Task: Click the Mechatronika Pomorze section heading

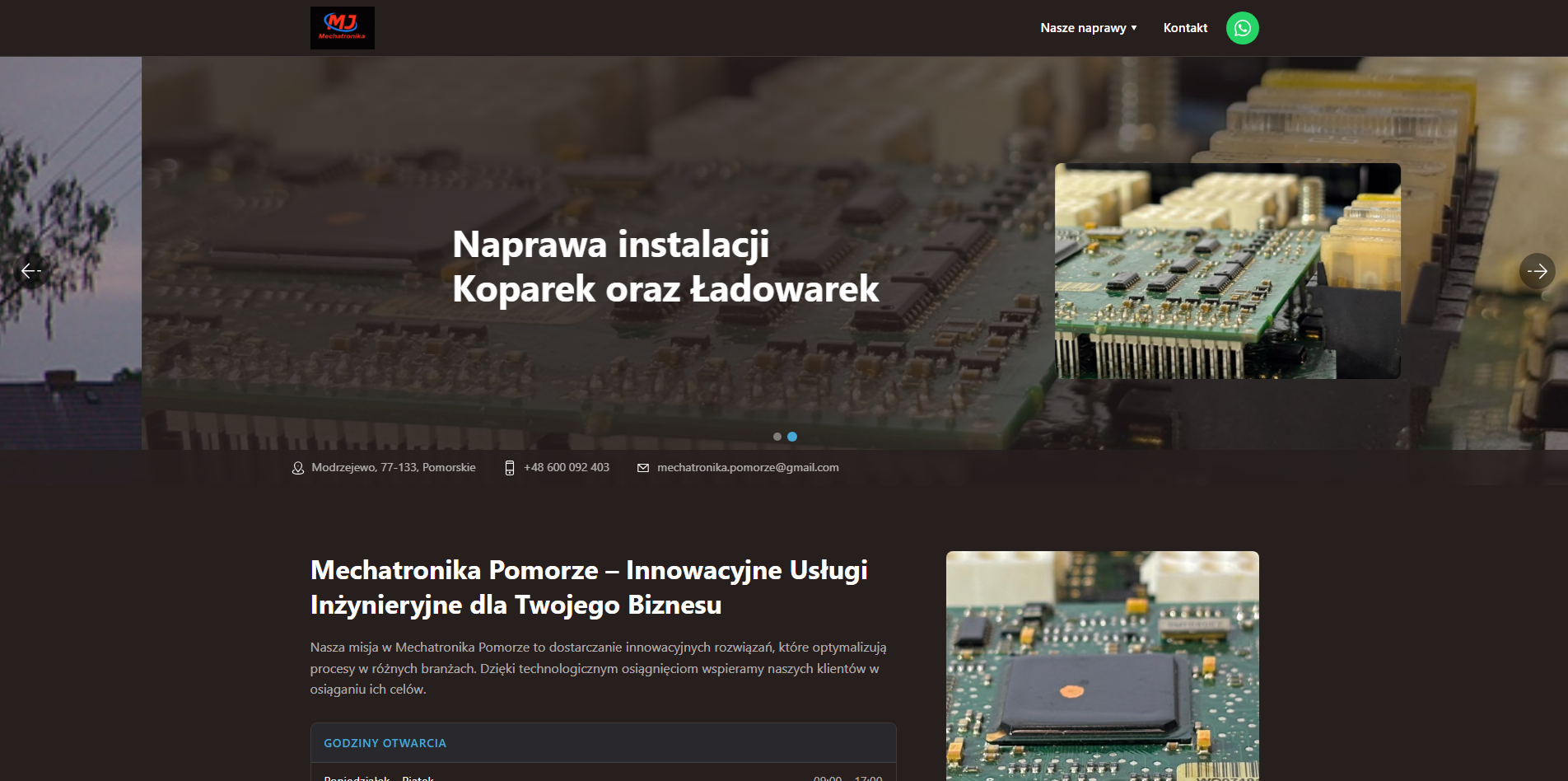Action: point(589,587)
